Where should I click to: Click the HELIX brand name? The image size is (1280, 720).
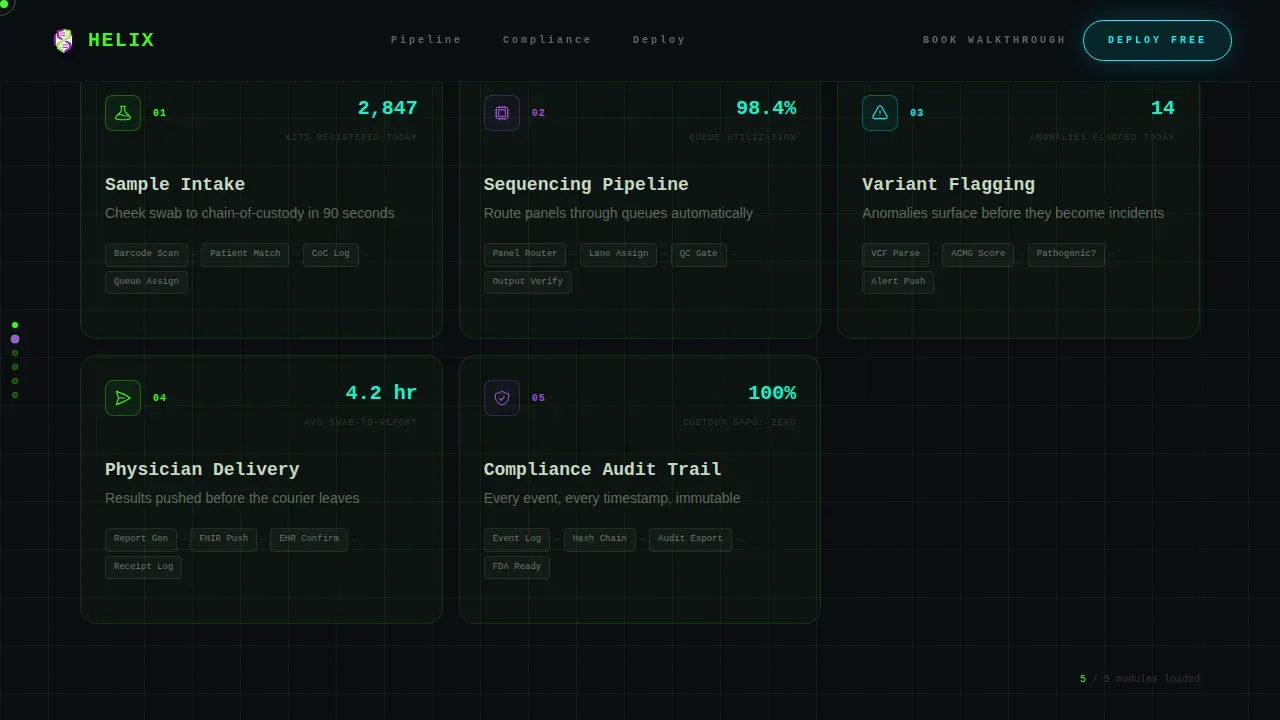(121, 41)
